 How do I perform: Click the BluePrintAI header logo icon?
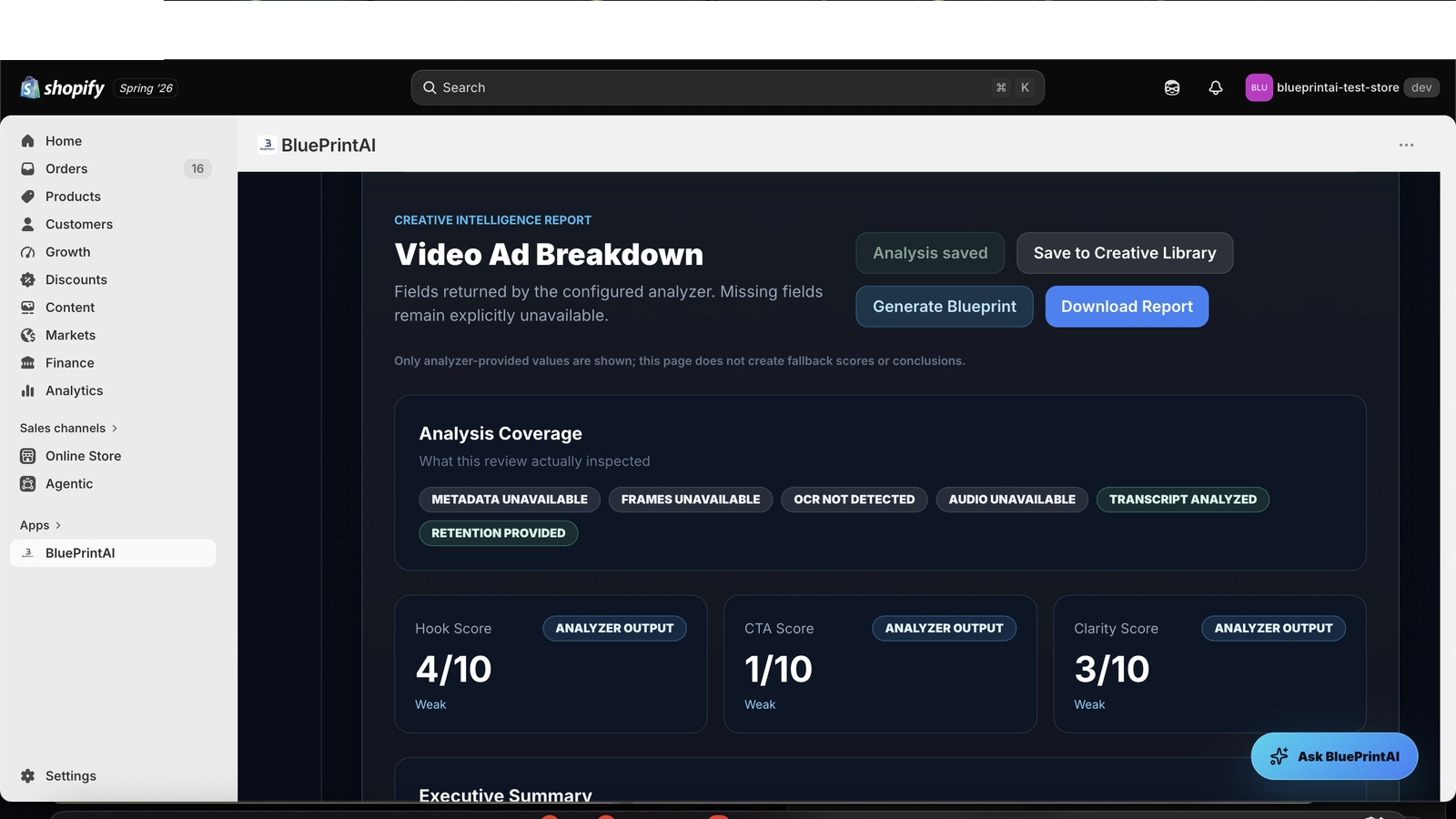pyautogui.click(x=267, y=145)
